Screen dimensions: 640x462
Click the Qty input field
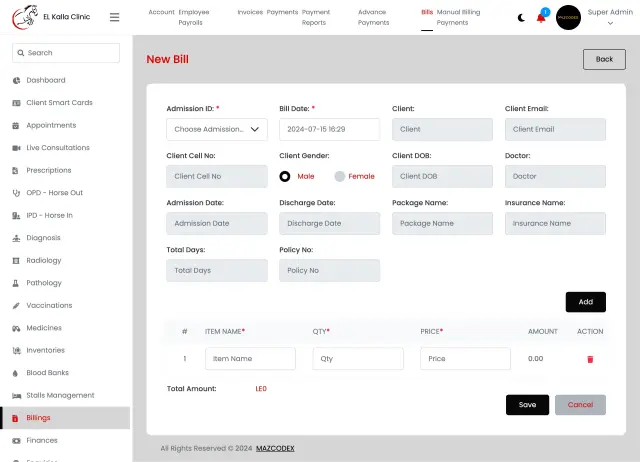(x=358, y=359)
